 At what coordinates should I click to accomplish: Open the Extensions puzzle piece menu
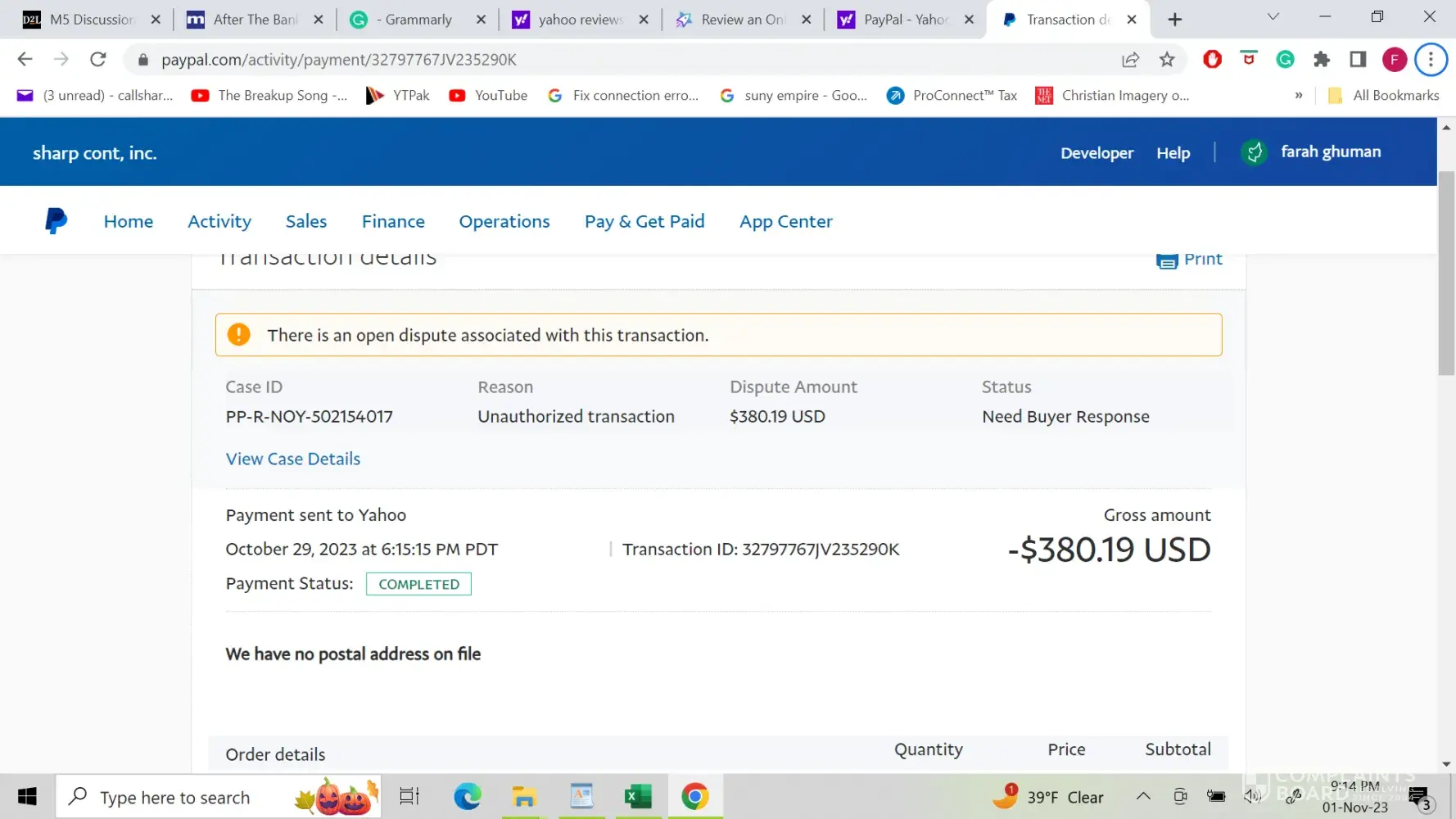1321,59
